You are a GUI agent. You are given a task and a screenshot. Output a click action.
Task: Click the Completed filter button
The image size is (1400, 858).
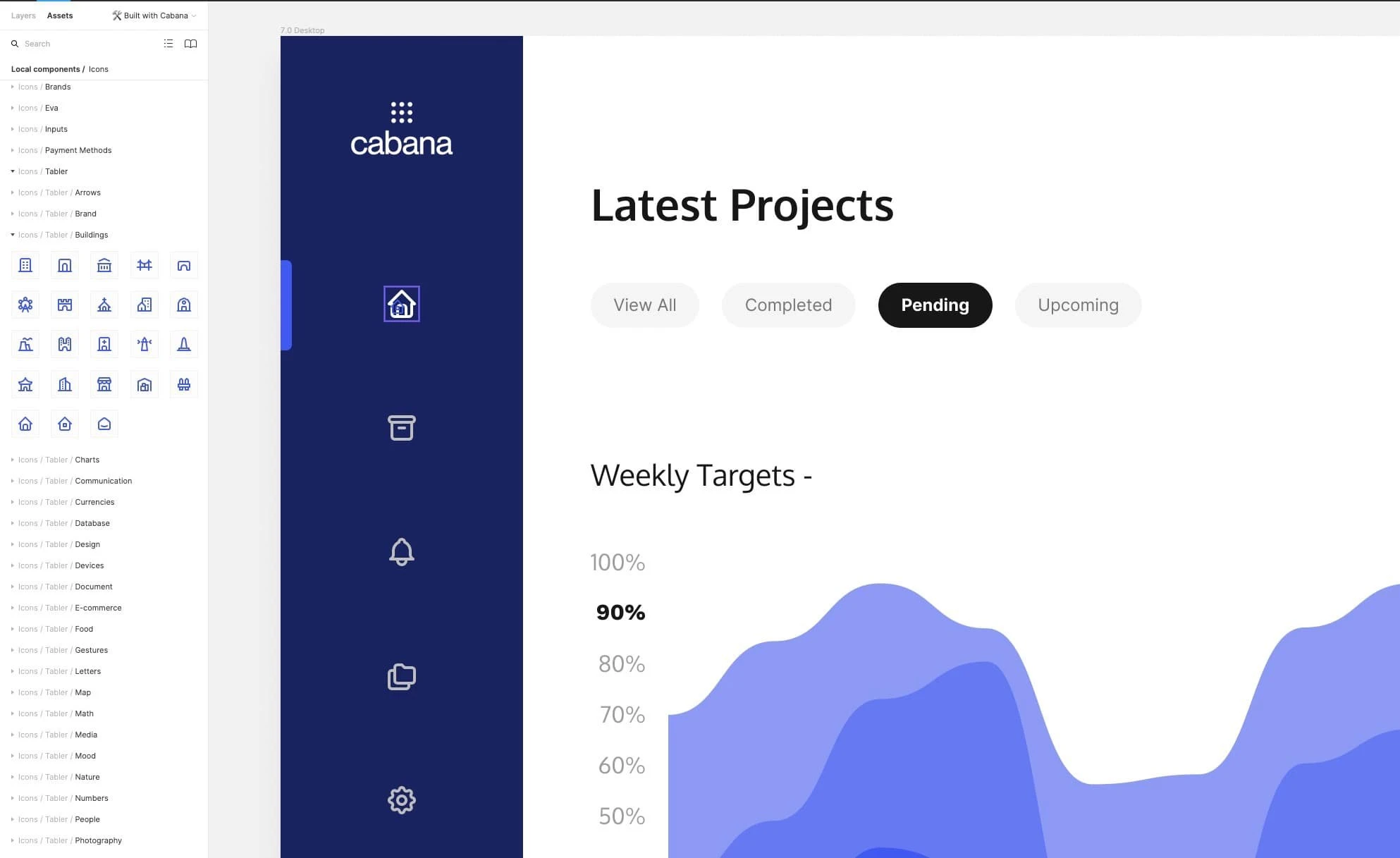788,305
